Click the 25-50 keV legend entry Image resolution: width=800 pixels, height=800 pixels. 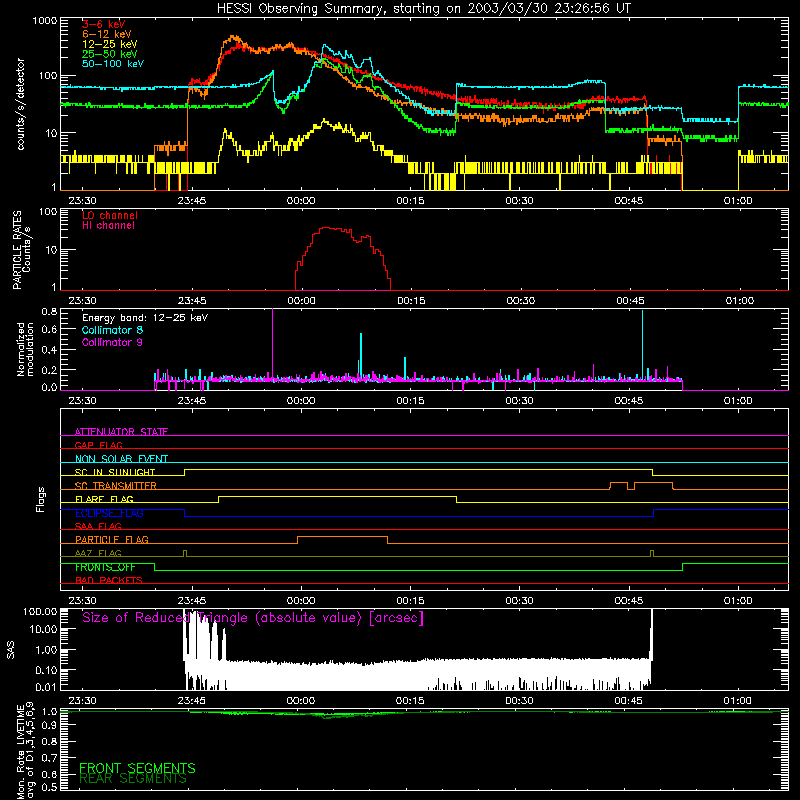[x=110, y=54]
